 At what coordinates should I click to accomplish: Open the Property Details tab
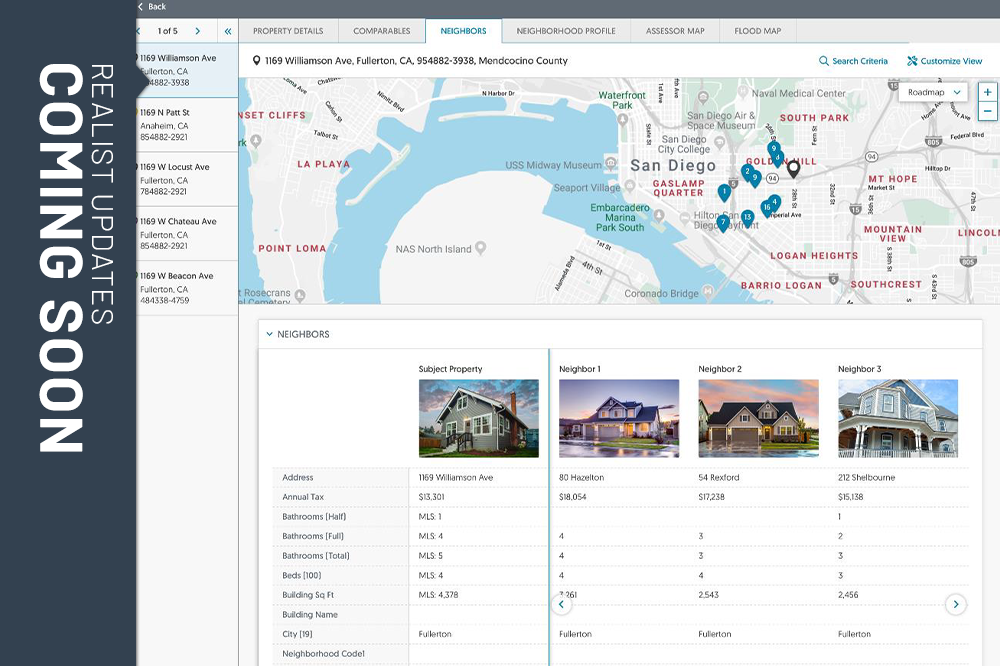coord(288,31)
